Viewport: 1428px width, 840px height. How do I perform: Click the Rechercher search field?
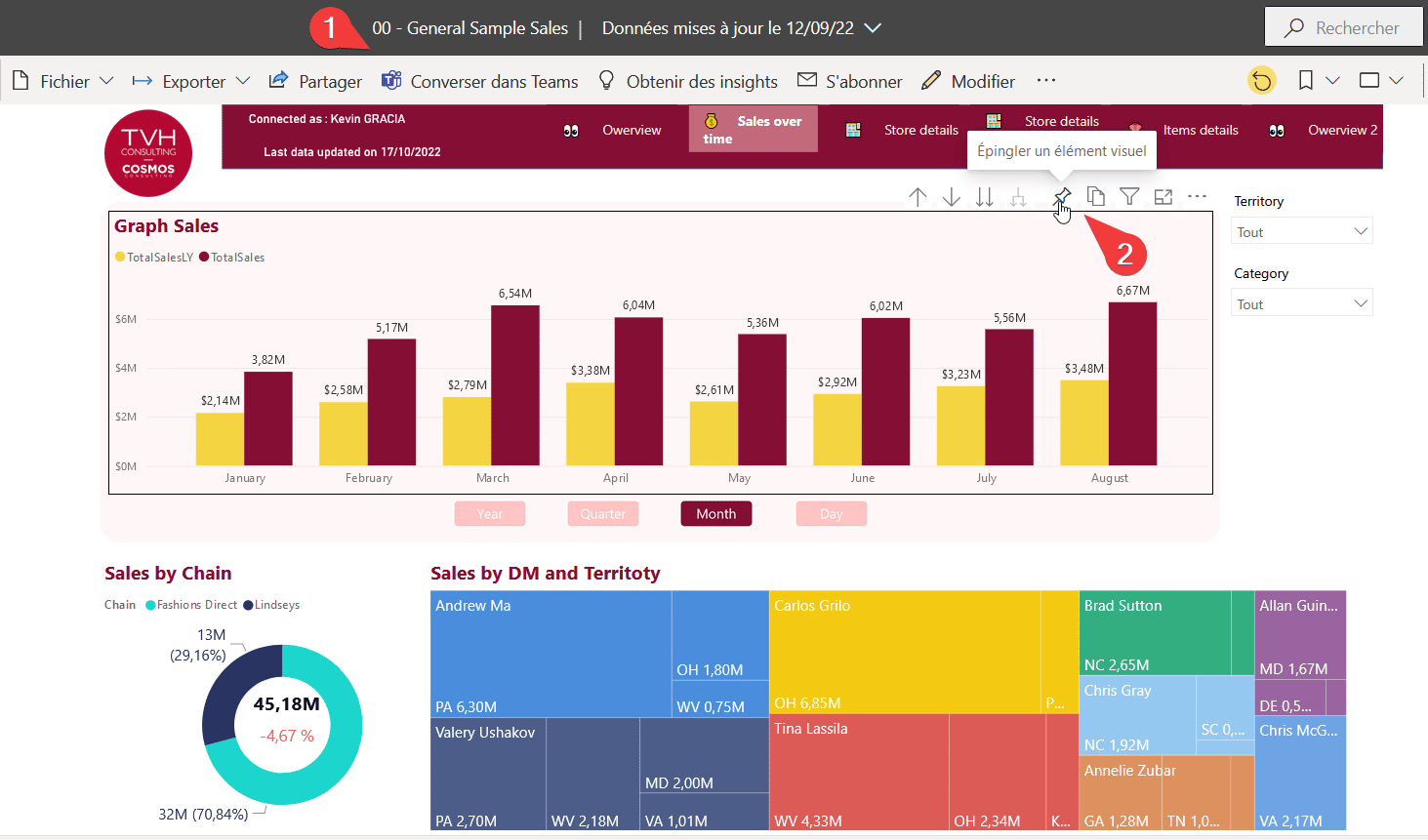coord(1344,28)
